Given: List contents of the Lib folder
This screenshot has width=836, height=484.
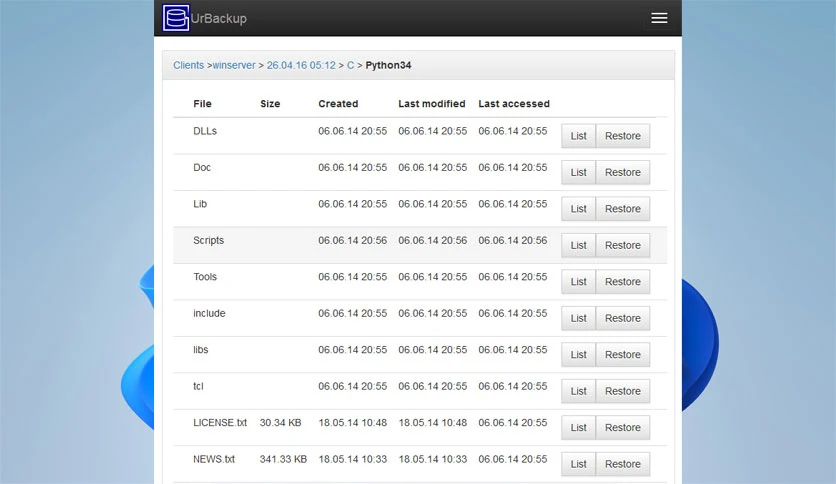Looking at the screenshot, I should tap(578, 209).
